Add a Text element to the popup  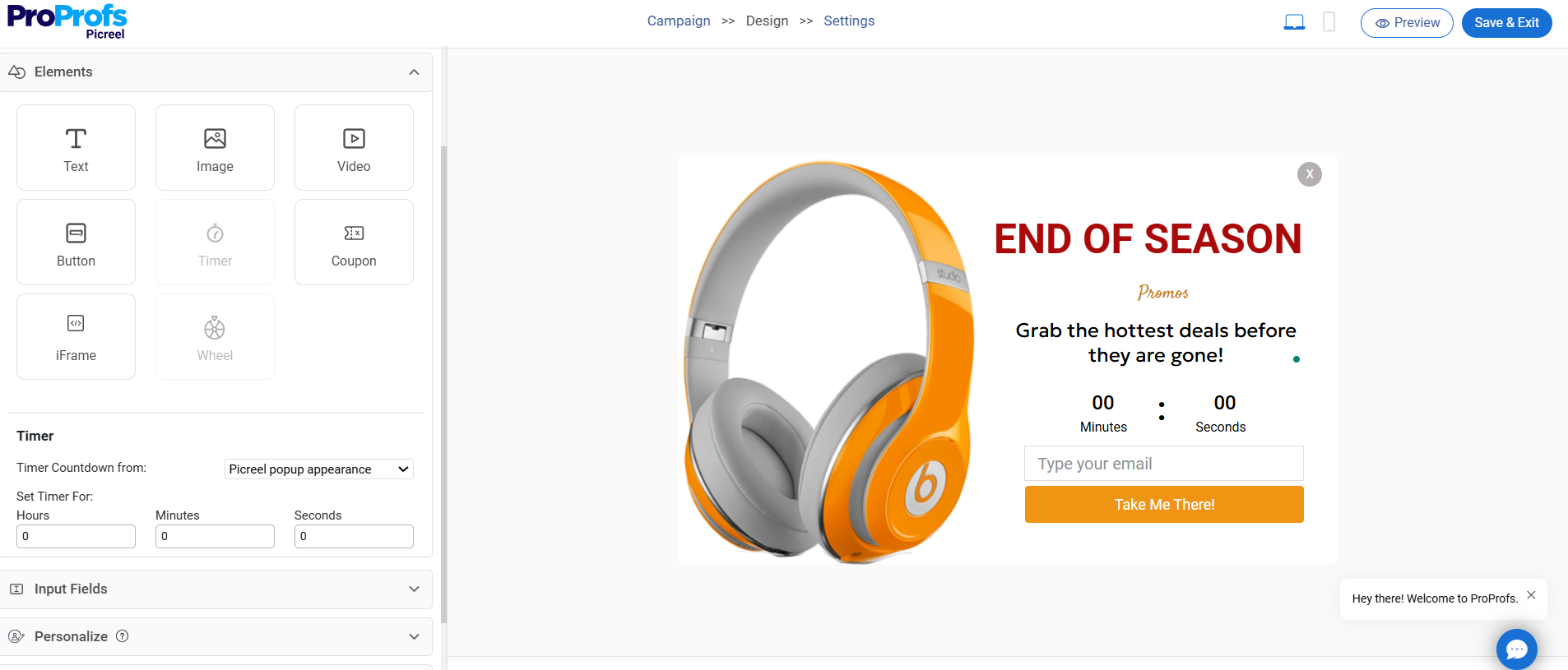(x=76, y=148)
